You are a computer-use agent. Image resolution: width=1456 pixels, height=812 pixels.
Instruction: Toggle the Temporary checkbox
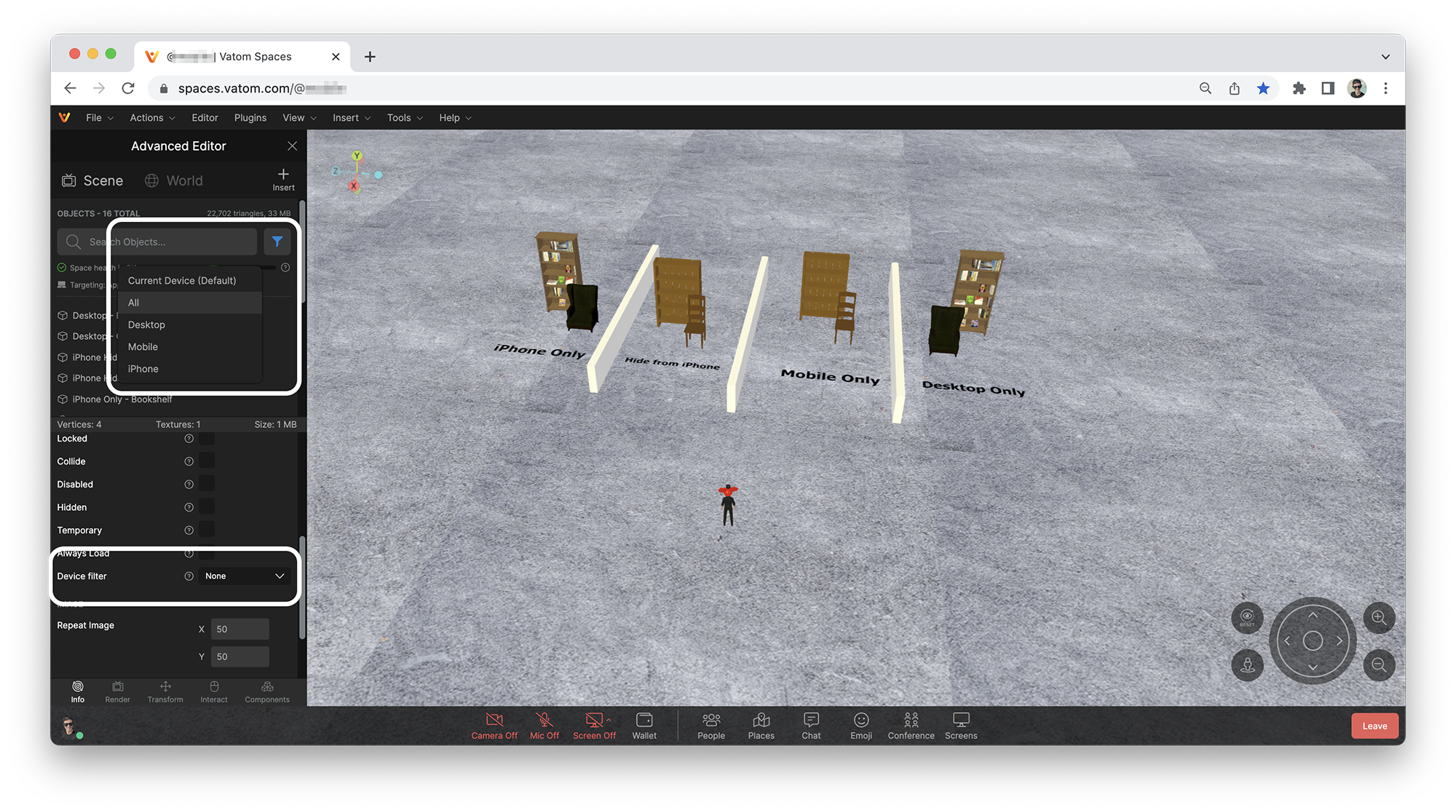coord(207,530)
